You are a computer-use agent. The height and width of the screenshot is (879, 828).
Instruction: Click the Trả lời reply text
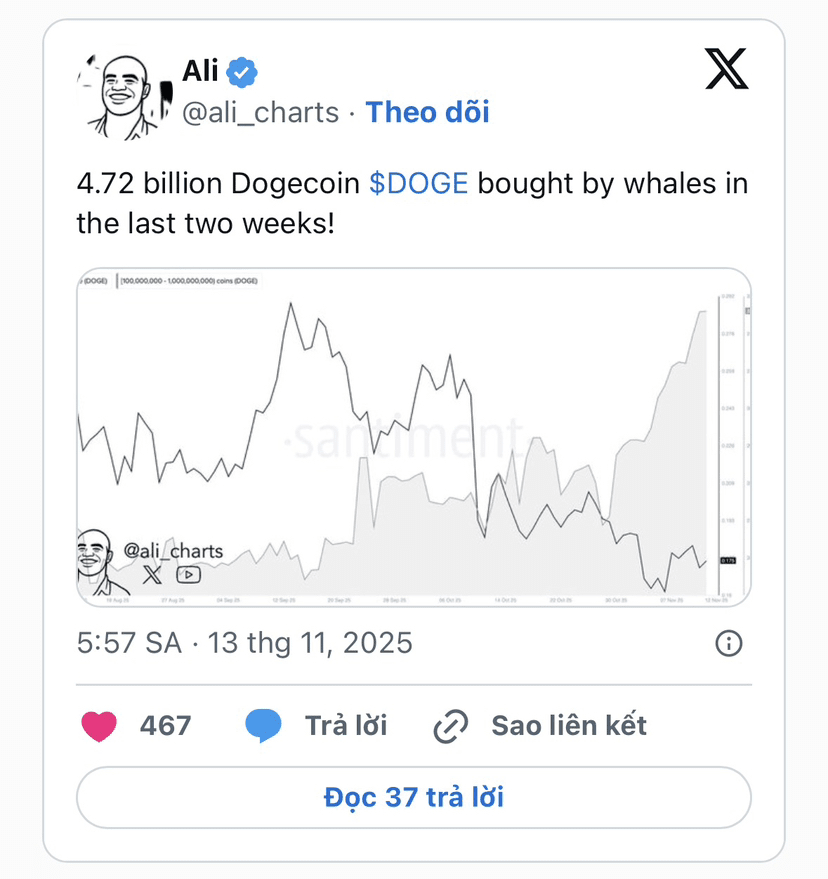(x=346, y=726)
